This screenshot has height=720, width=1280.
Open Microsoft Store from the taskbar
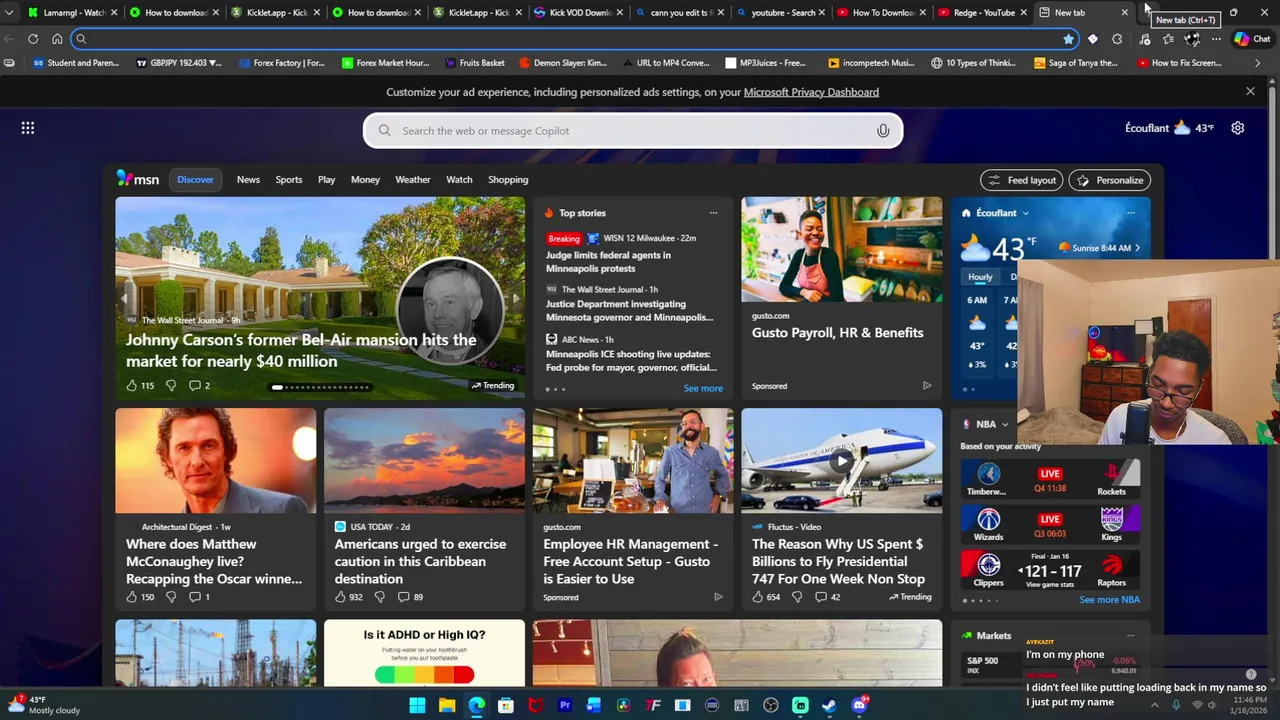tap(506, 706)
